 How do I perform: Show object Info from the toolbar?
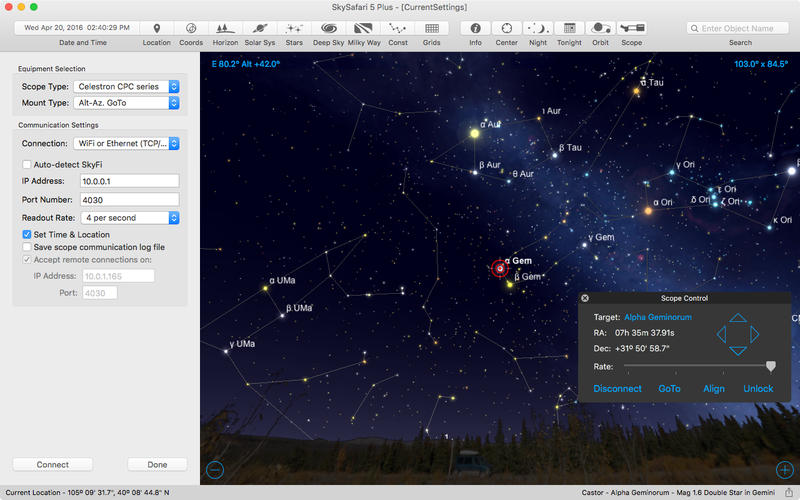[476, 29]
